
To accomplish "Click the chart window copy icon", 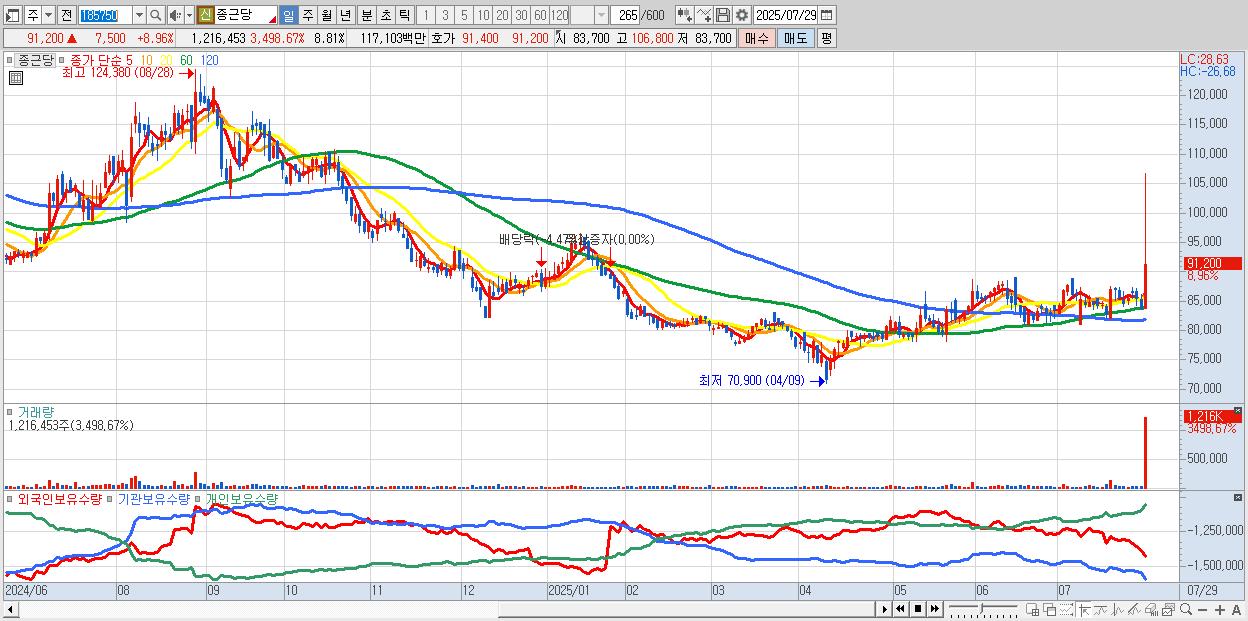I will 1168,610.
